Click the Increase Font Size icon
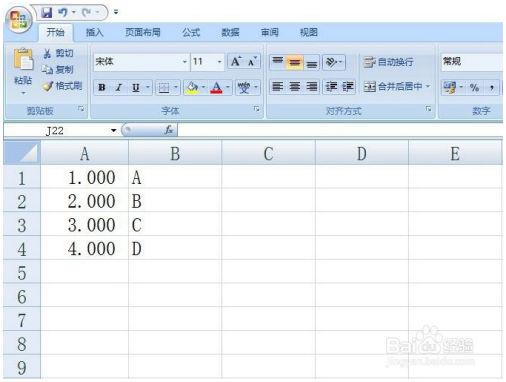The image size is (506, 382). [x=236, y=61]
